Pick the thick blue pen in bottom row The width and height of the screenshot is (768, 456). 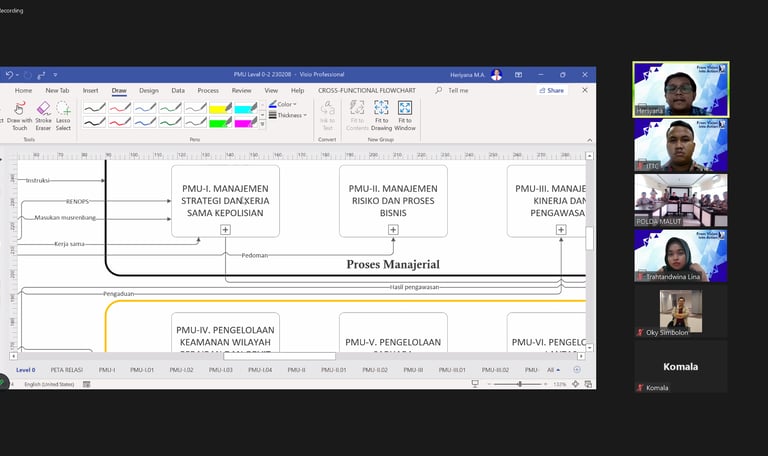(x=145, y=122)
